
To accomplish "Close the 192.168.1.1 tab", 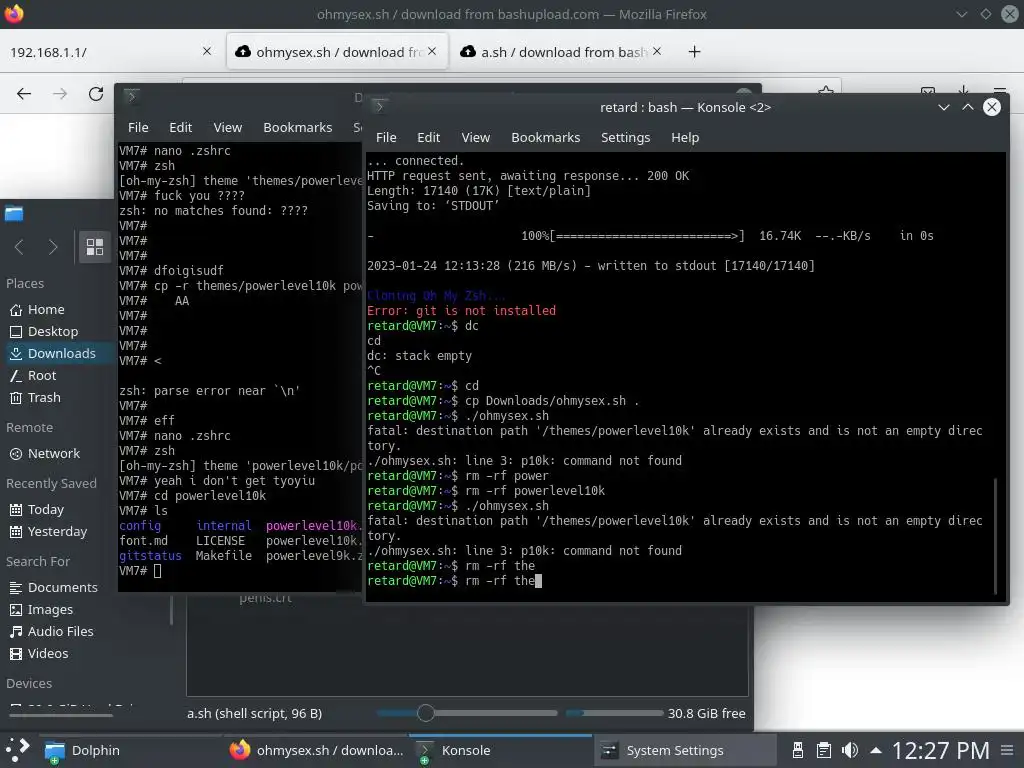I will click(207, 51).
